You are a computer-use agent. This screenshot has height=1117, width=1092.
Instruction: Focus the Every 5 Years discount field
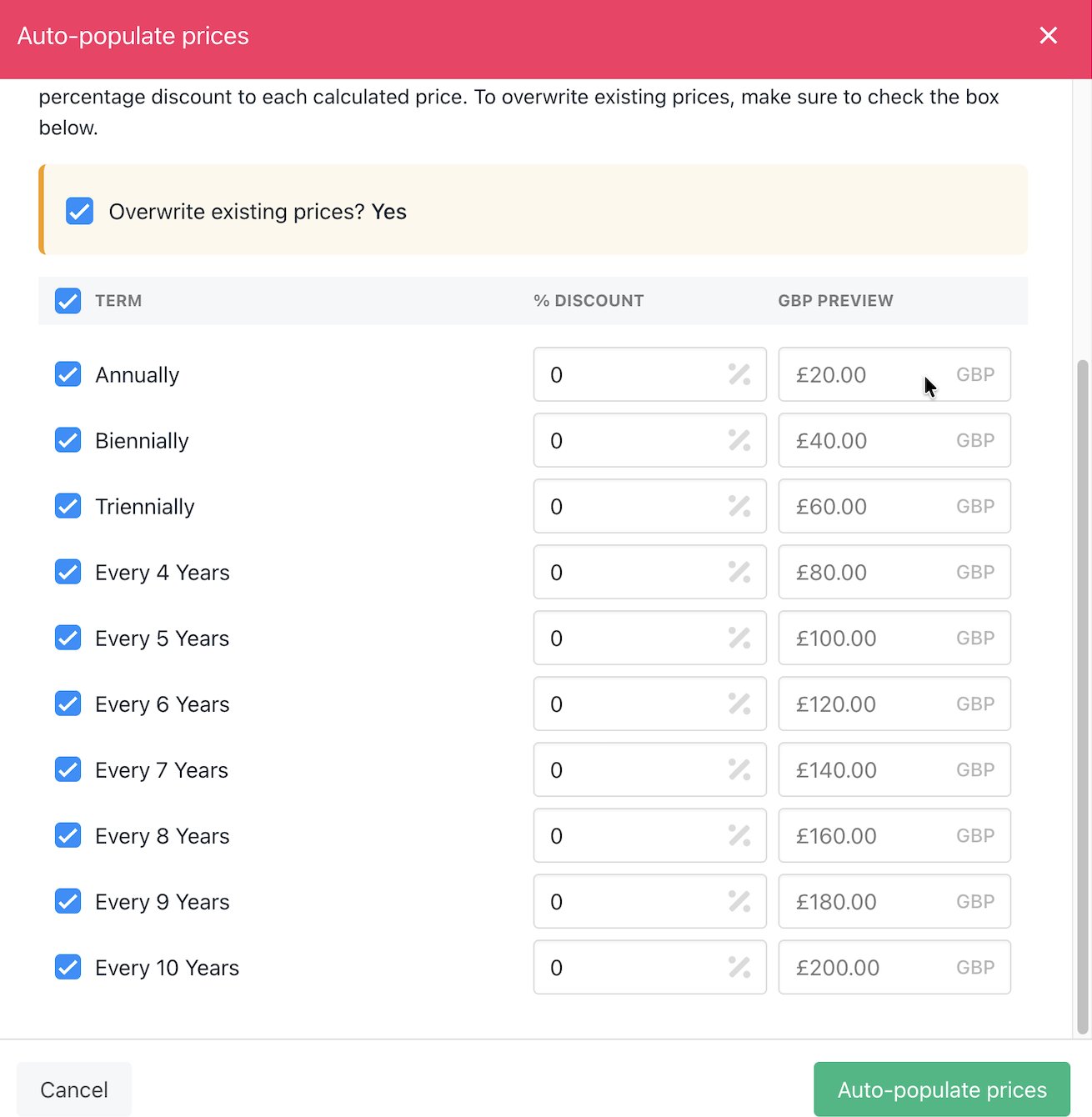[x=650, y=638]
